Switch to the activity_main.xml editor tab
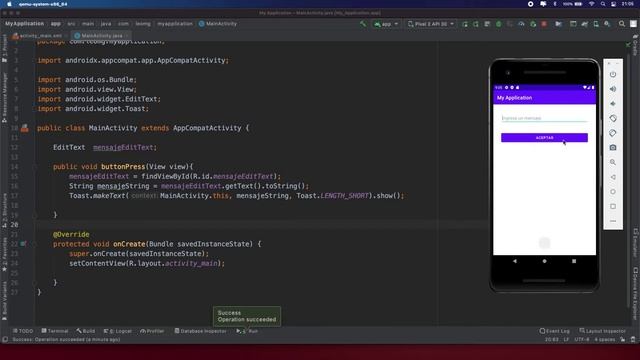Viewport: 640px width, 360px height. pyautogui.click(x=40, y=36)
